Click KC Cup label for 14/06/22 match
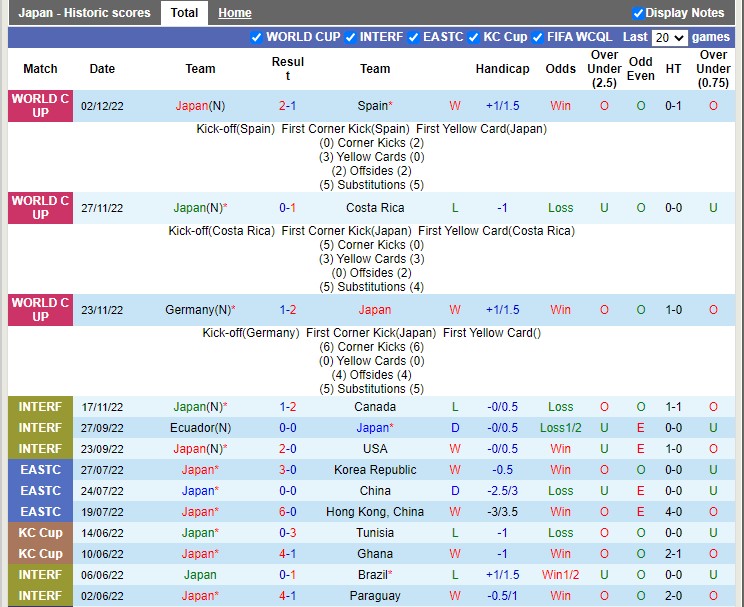 40,533
